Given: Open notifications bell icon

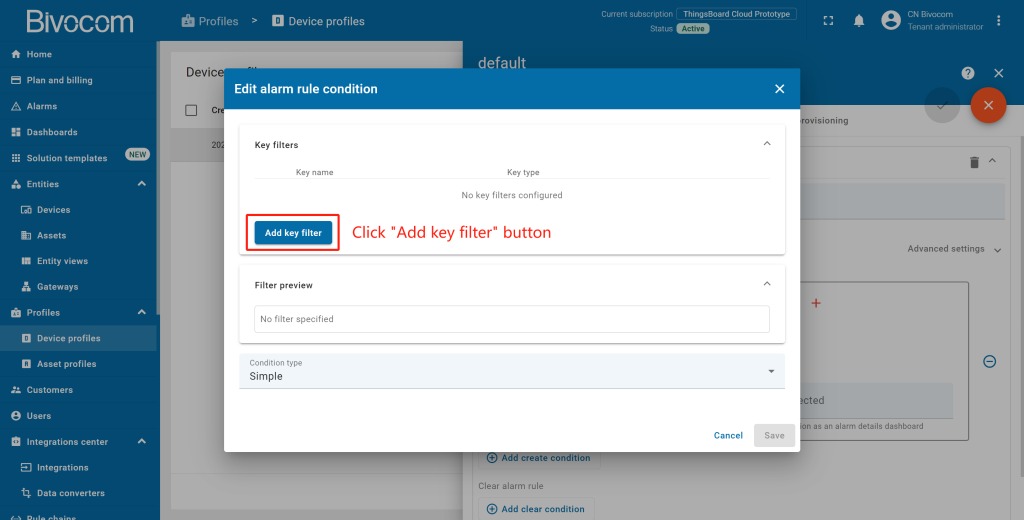Looking at the screenshot, I should [859, 21].
